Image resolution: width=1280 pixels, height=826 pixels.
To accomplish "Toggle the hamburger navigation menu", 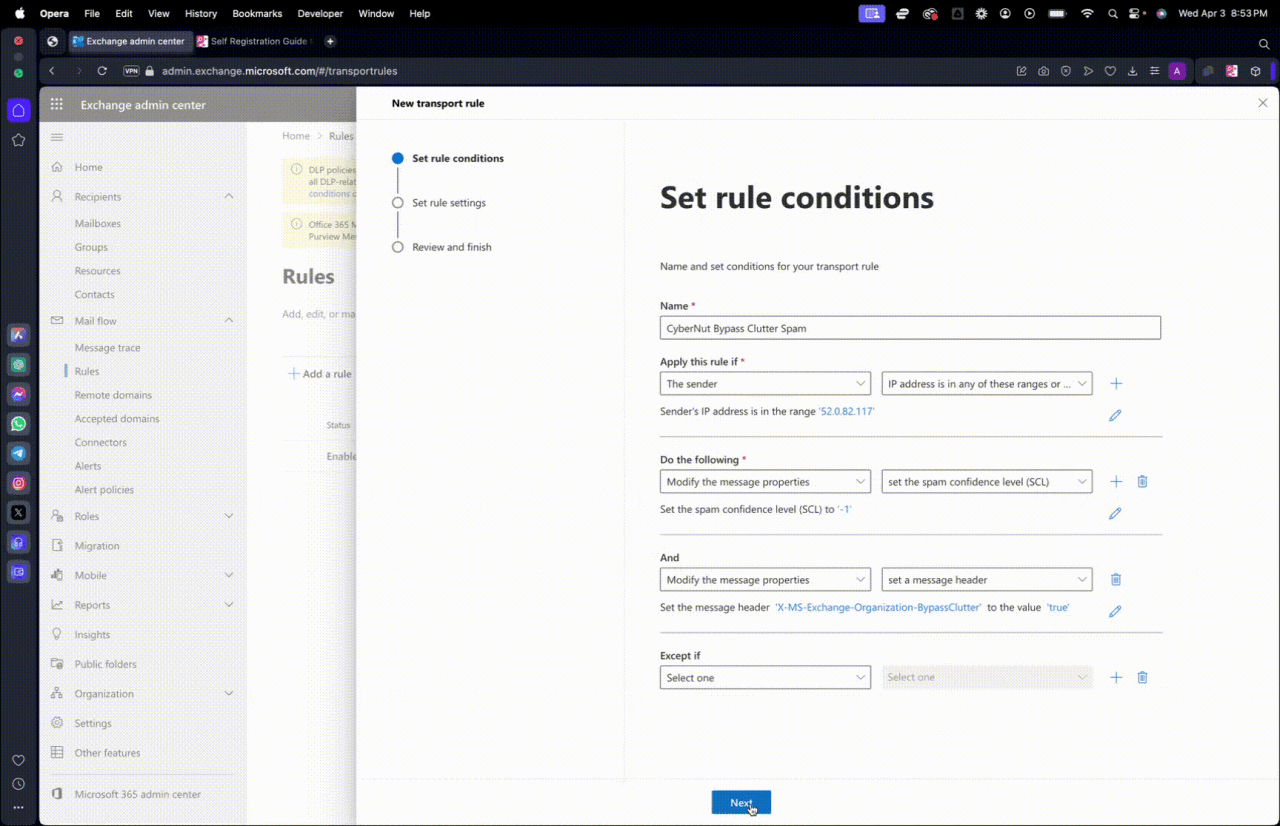I will (x=57, y=137).
